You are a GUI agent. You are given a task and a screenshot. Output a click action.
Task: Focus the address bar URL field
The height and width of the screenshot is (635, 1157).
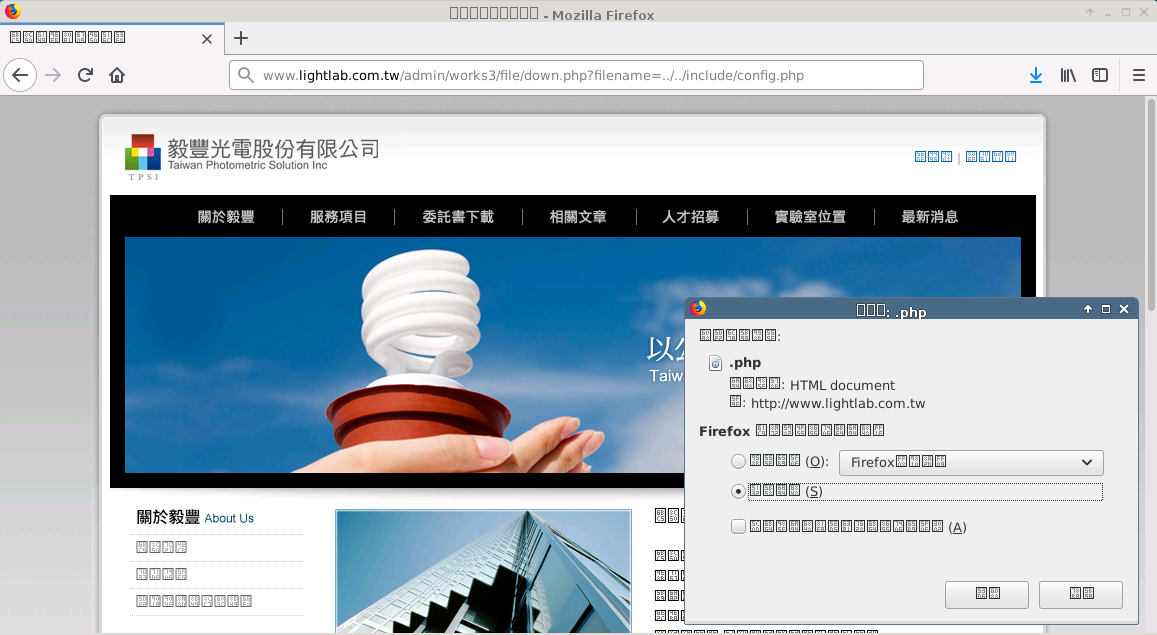click(576, 75)
